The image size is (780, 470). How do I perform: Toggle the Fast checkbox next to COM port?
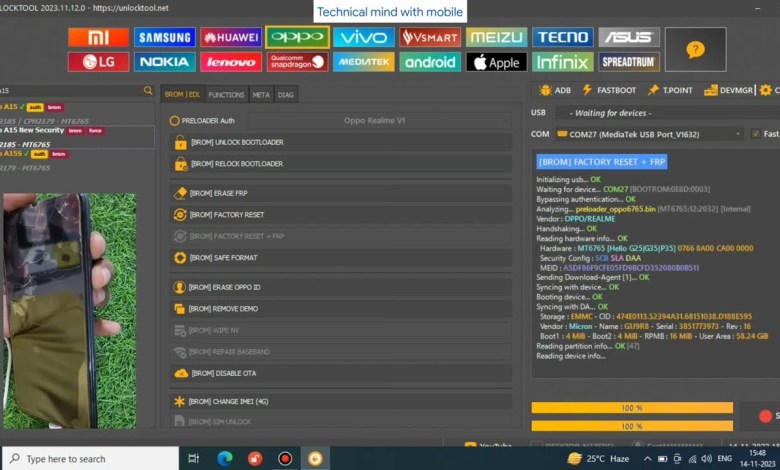[756, 134]
